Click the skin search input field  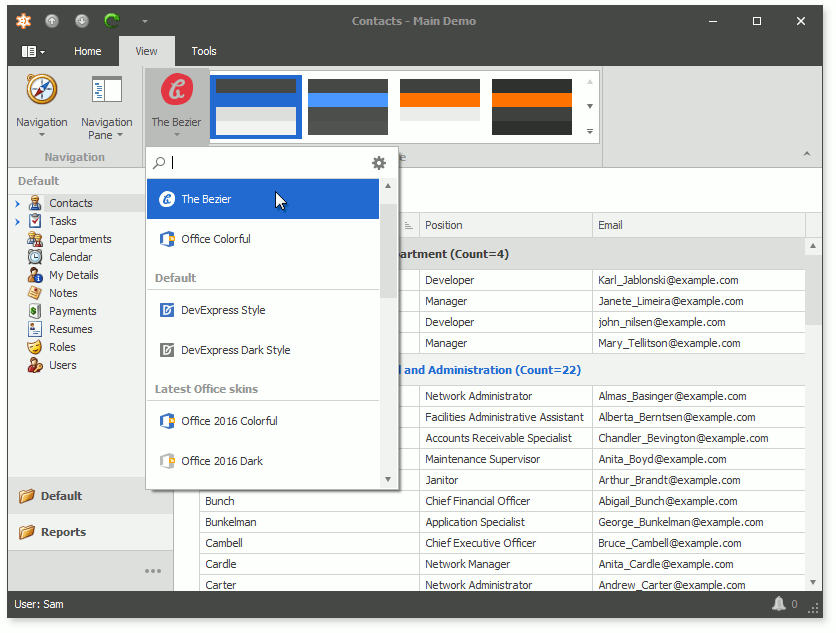pos(269,163)
